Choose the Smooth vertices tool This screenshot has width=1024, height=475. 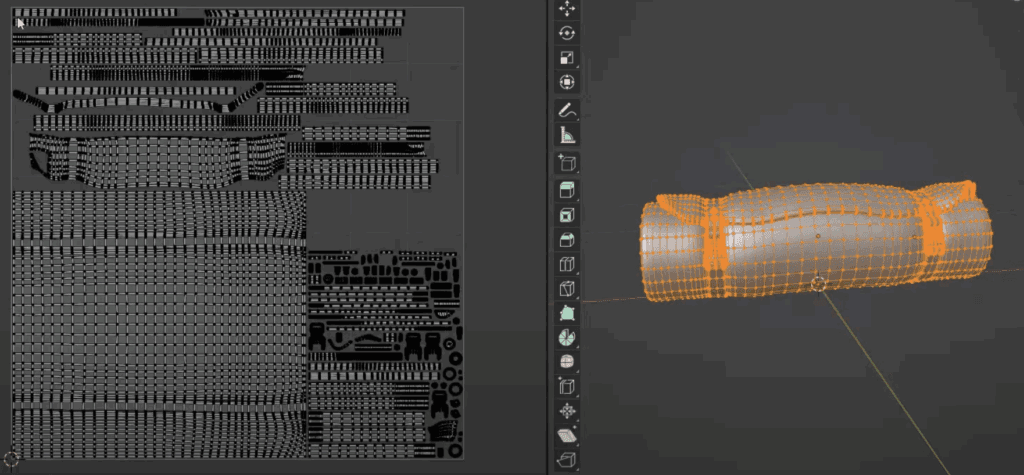[566, 362]
